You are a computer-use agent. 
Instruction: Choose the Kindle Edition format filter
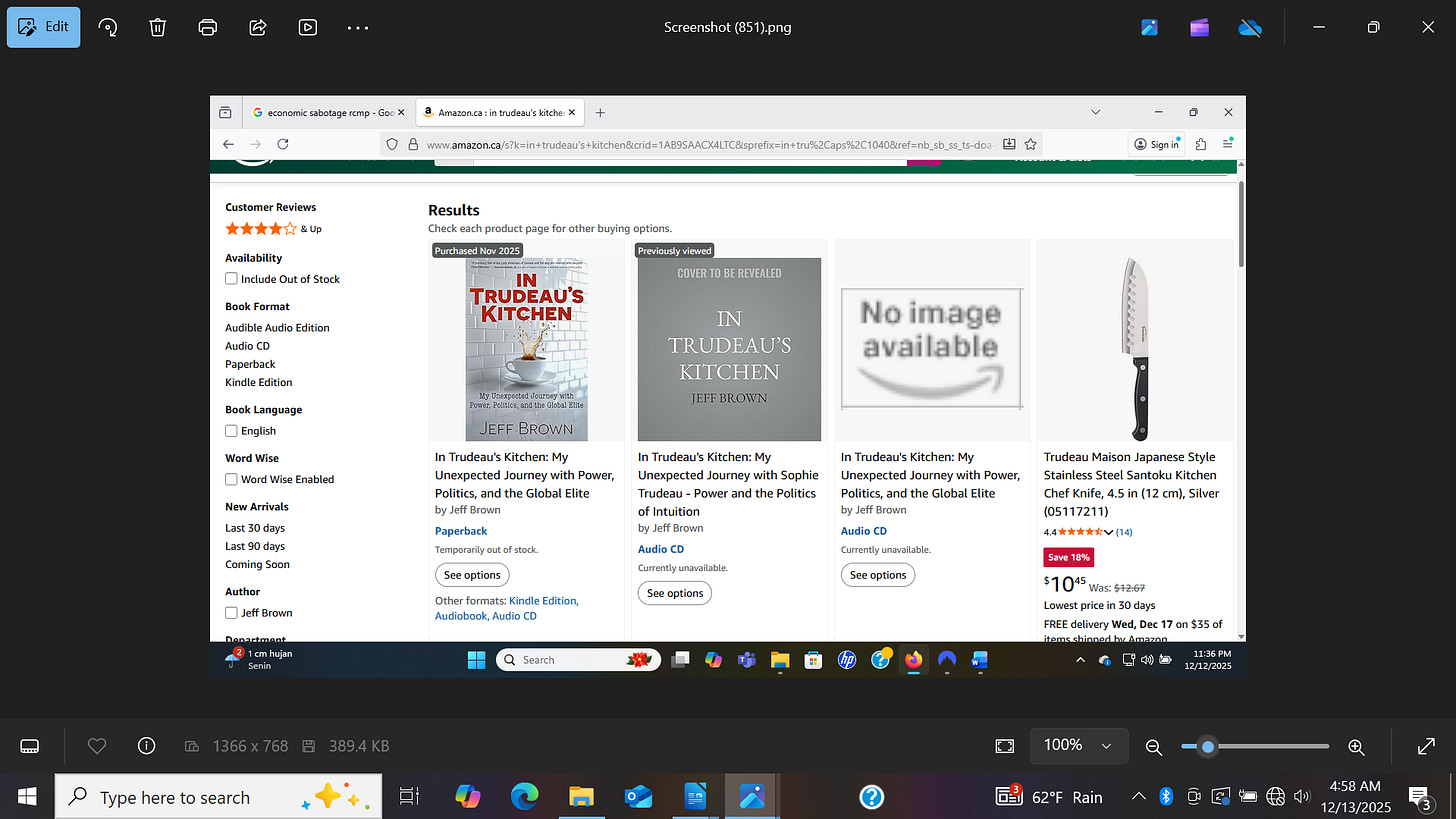point(259,382)
